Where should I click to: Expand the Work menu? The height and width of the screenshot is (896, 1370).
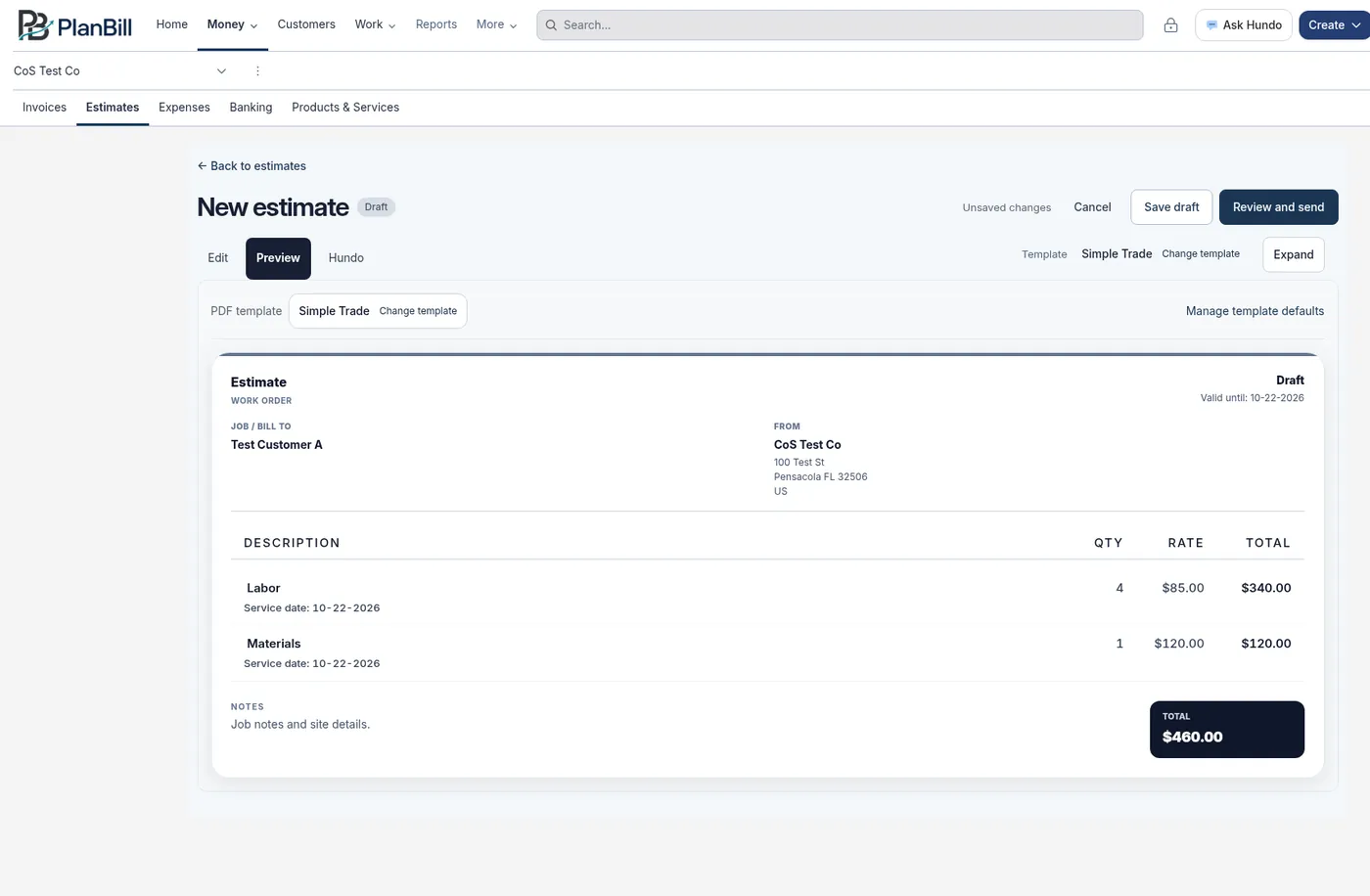coord(375,24)
